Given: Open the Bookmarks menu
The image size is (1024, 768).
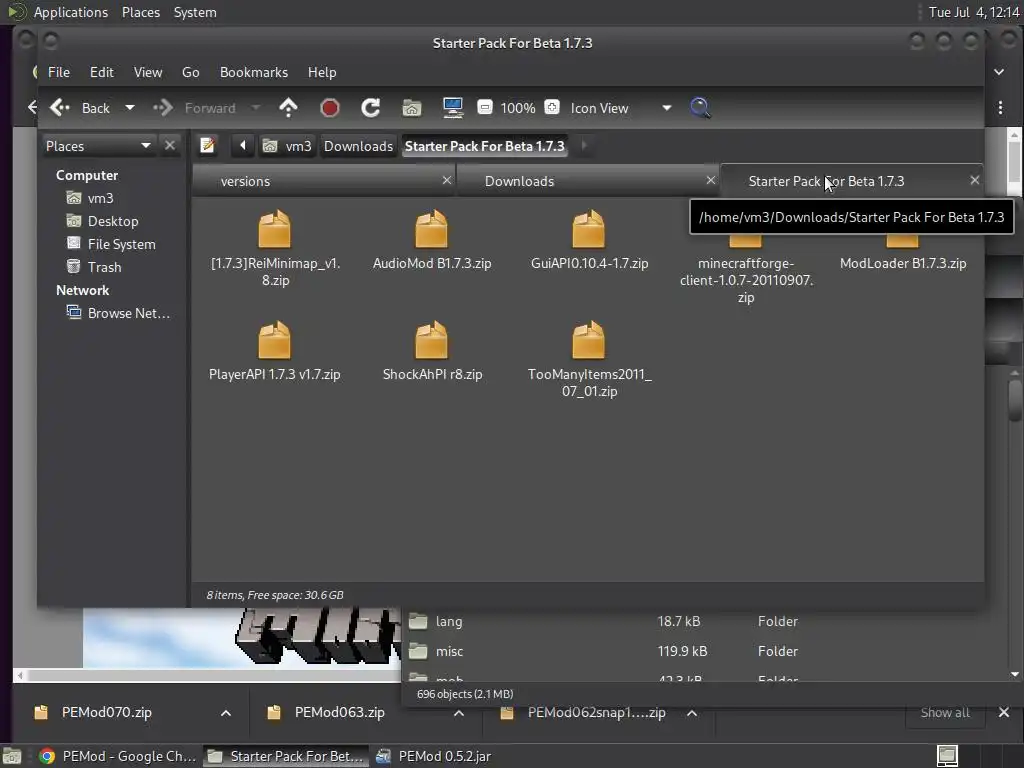Looking at the screenshot, I should tap(253, 72).
